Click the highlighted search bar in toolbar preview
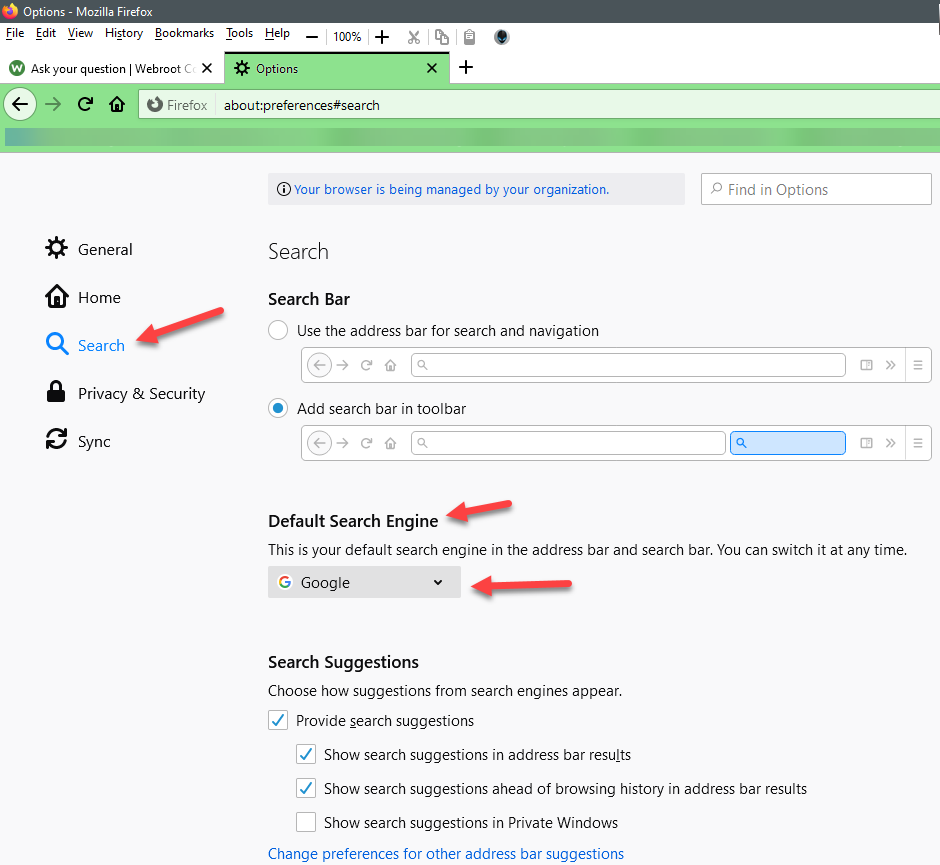This screenshot has height=865, width=940. pyautogui.click(x=788, y=443)
